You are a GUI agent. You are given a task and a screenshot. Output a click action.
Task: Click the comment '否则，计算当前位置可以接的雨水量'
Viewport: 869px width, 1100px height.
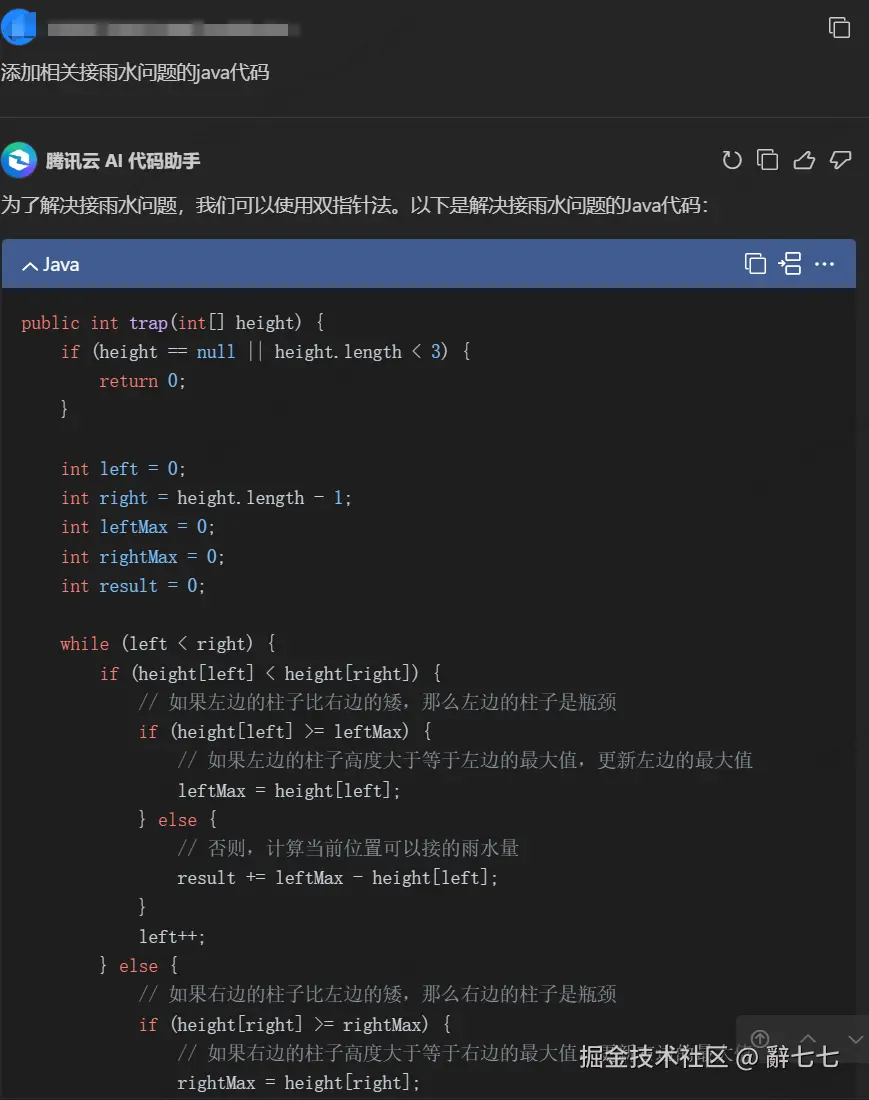click(x=349, y=848)
